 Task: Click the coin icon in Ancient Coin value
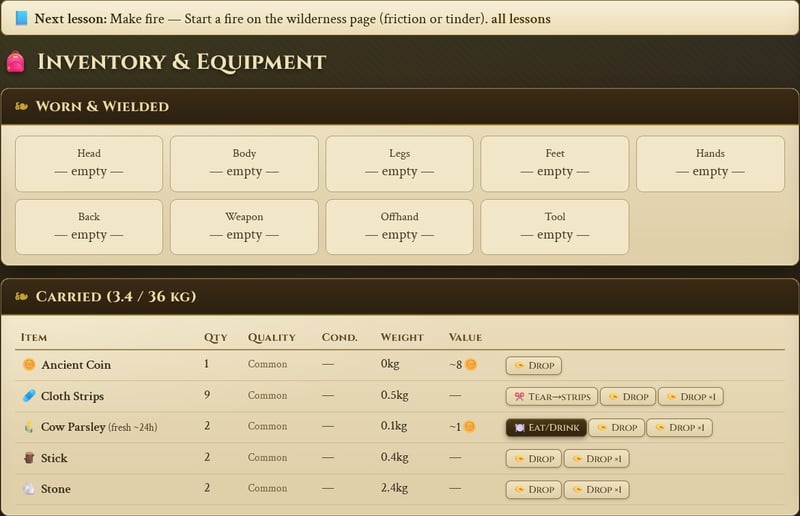471,364
